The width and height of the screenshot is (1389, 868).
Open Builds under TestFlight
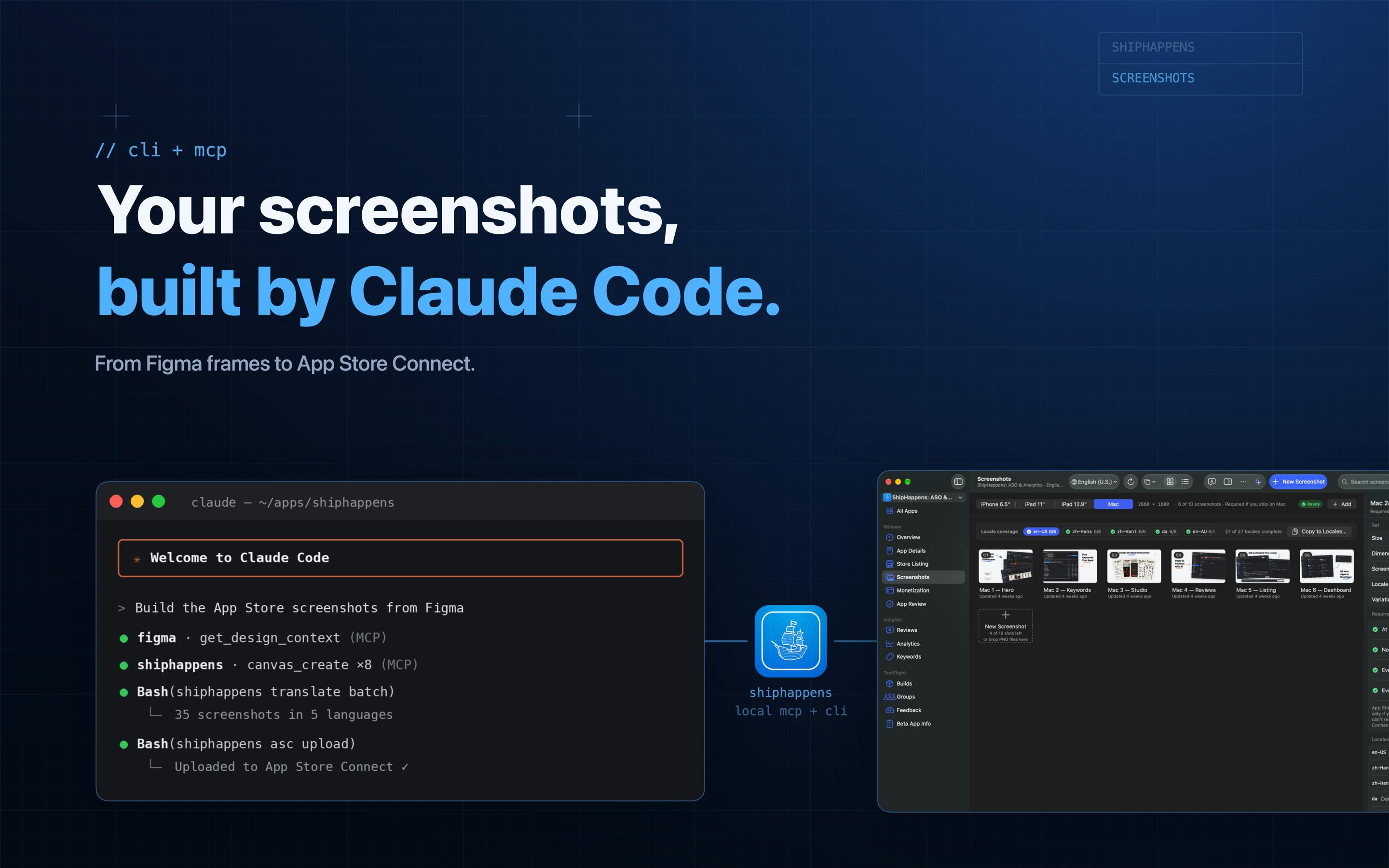924,683
